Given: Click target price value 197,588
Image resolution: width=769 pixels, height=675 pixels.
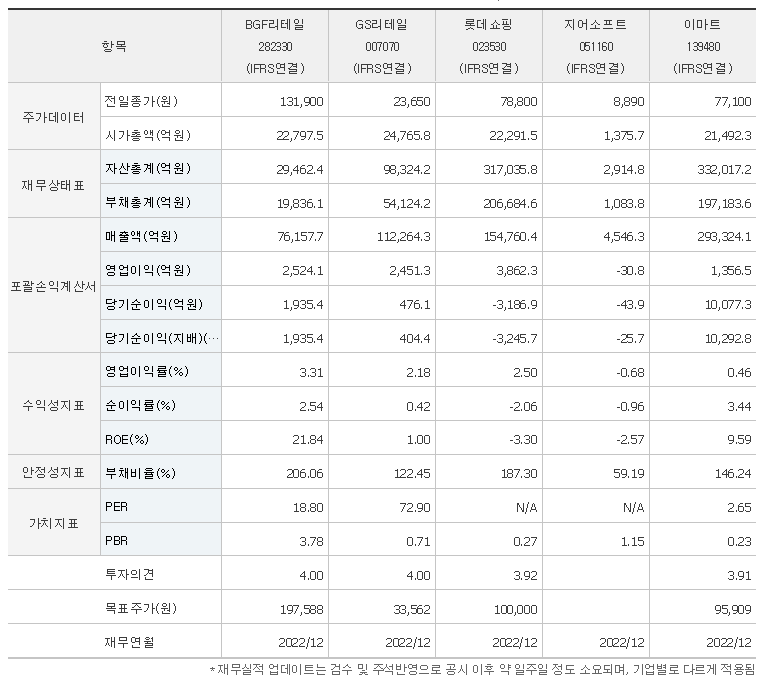Looking at the screenshot, I should coord(301,609).
